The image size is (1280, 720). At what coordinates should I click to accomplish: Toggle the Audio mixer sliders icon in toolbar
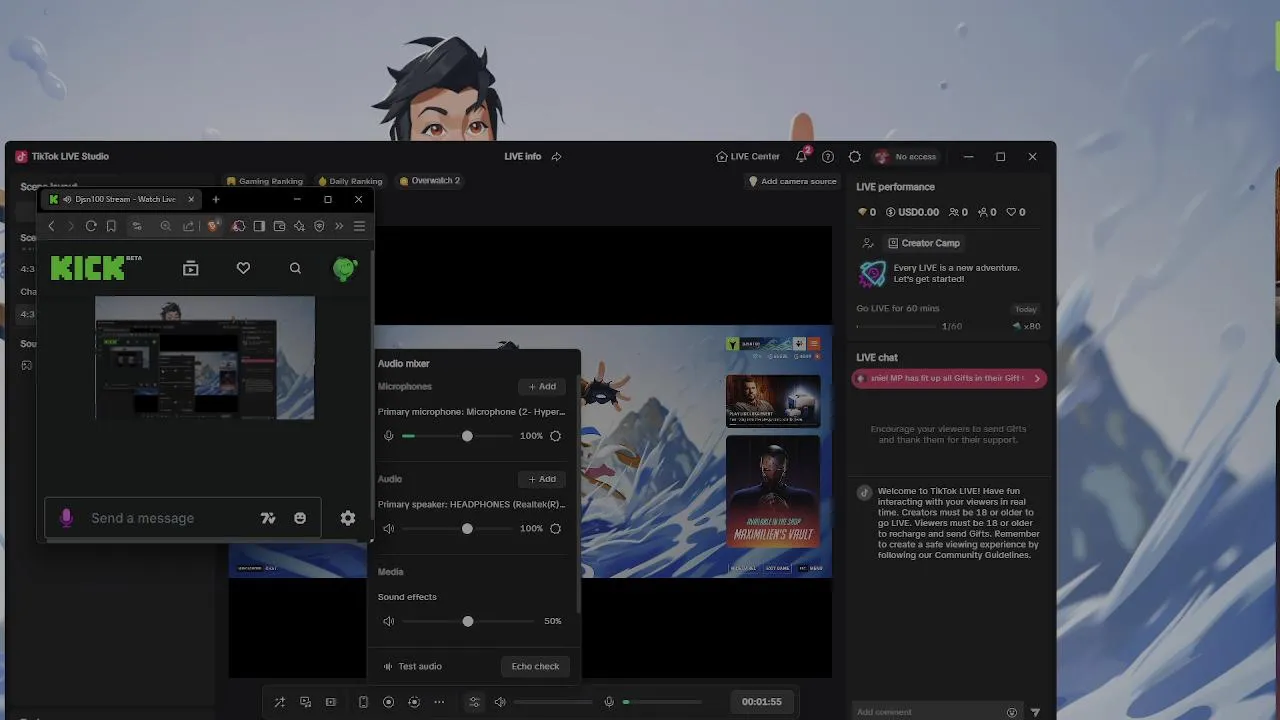coord(474,702)
